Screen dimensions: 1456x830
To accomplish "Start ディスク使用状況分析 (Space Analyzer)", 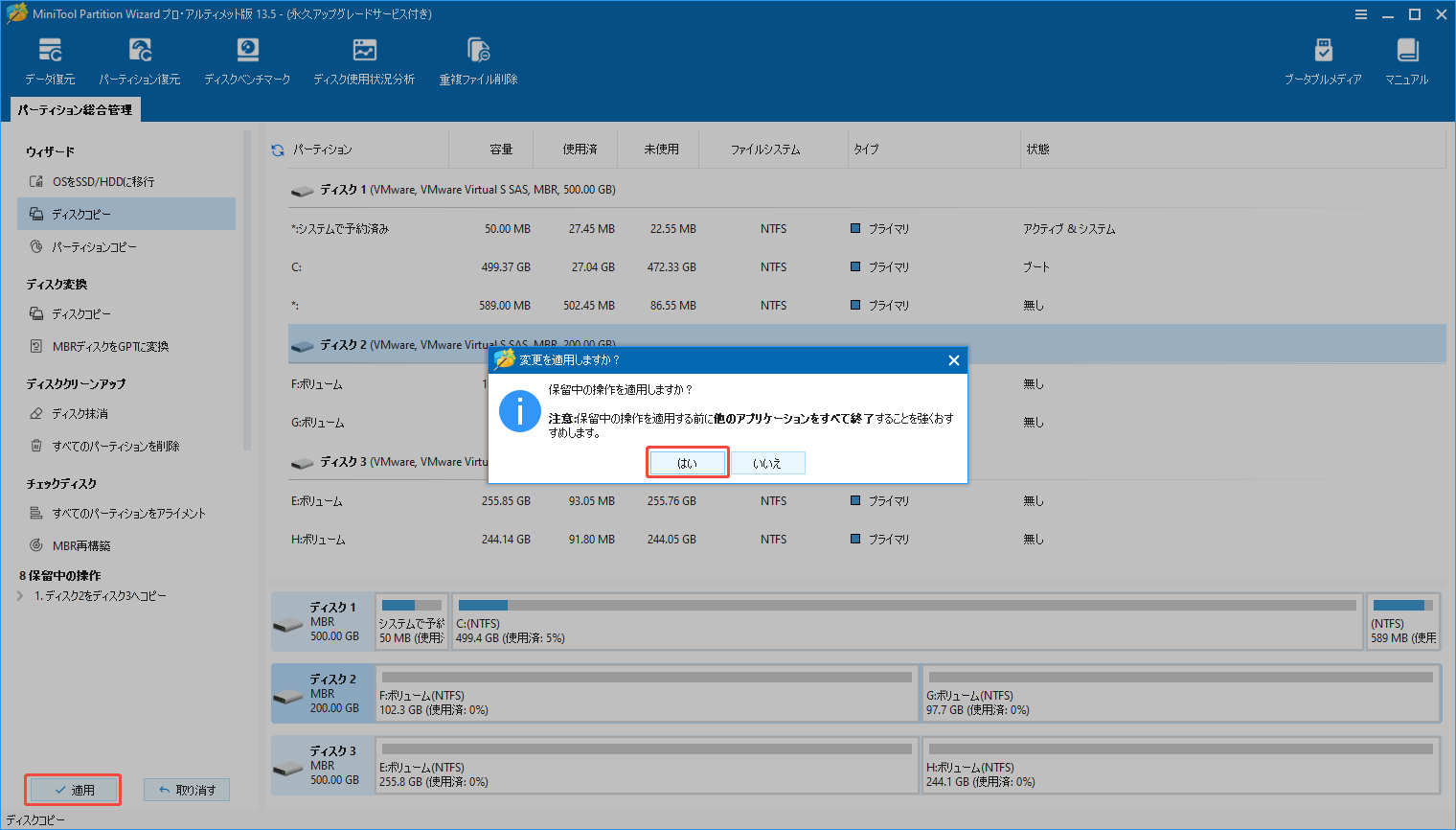I will pos(364,58).
